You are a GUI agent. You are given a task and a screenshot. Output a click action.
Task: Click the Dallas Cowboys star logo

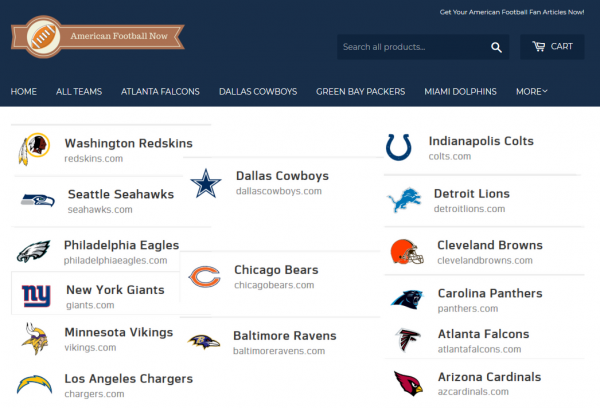pos(206,183)
